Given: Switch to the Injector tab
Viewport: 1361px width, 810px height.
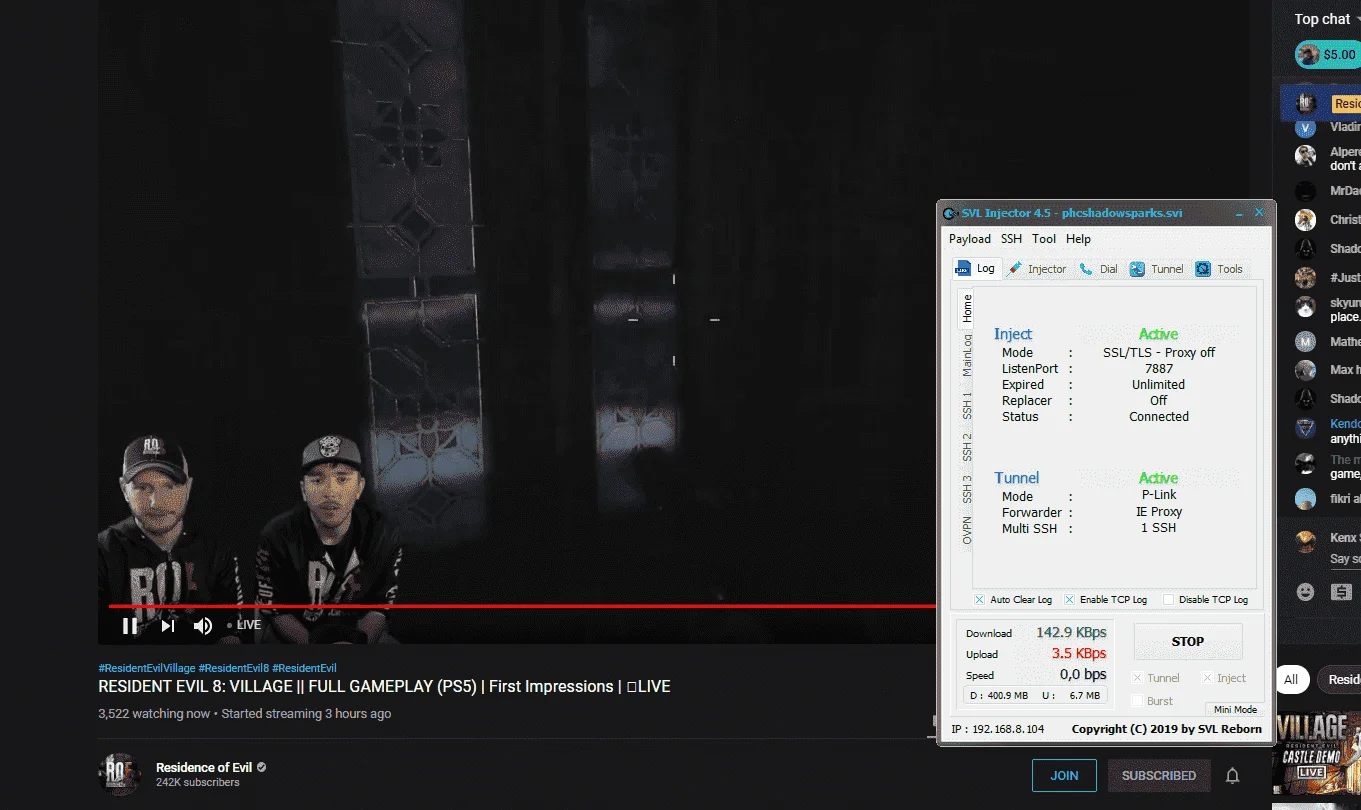Looking at the screenshot, I should (x=1038, y=269).
